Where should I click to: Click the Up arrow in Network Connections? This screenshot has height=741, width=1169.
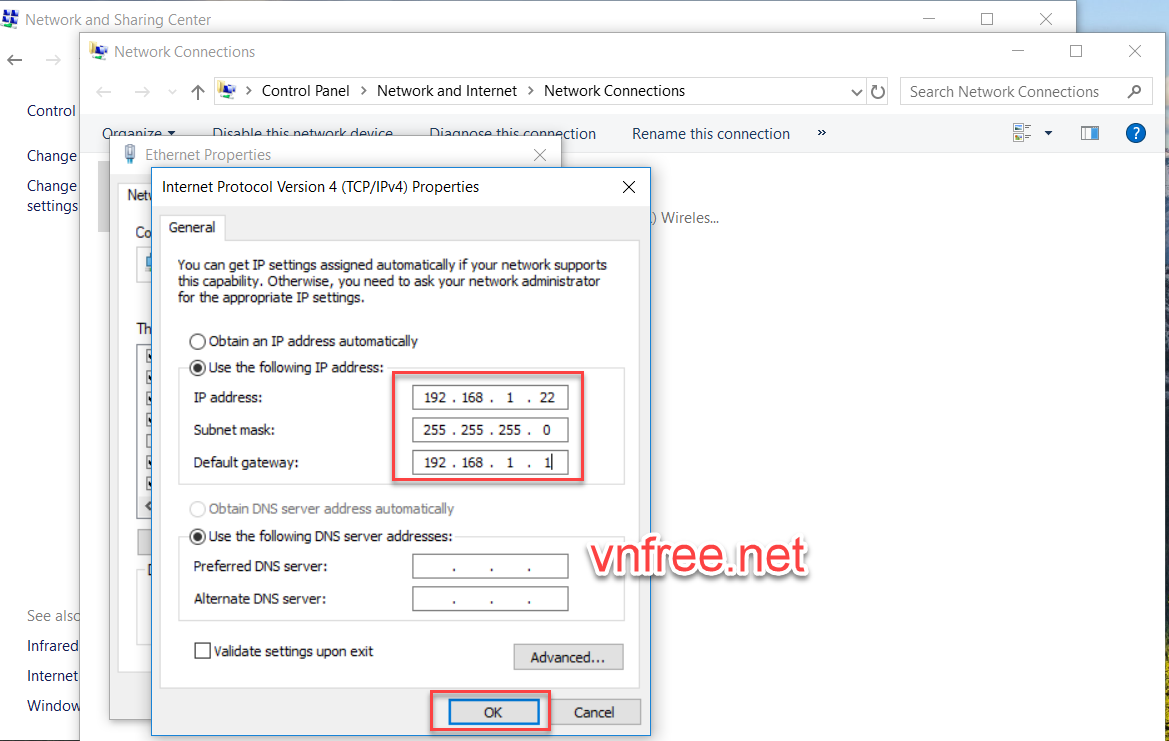click(197, 92)
